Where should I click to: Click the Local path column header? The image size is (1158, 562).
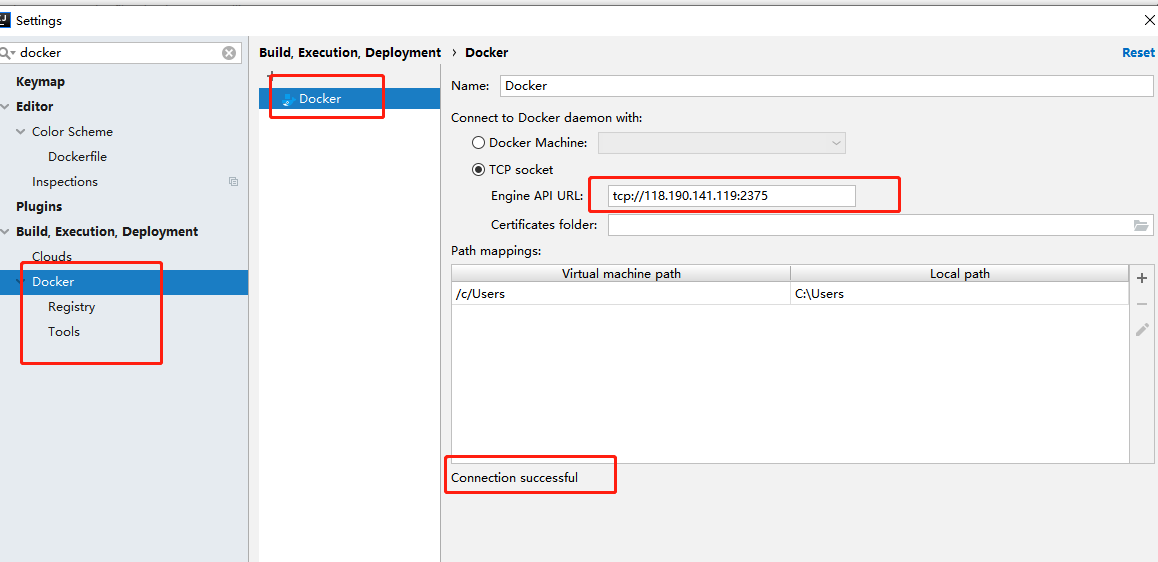(x=960, y=274)
